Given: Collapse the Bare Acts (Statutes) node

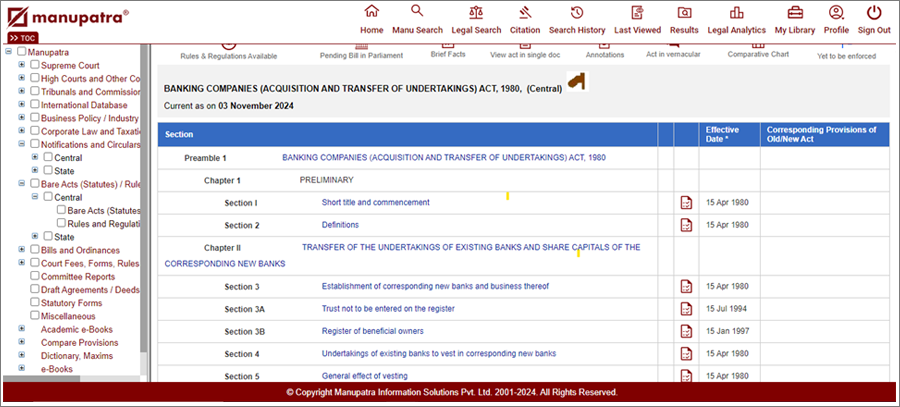Looking at the screenshot, I should 22,184.
